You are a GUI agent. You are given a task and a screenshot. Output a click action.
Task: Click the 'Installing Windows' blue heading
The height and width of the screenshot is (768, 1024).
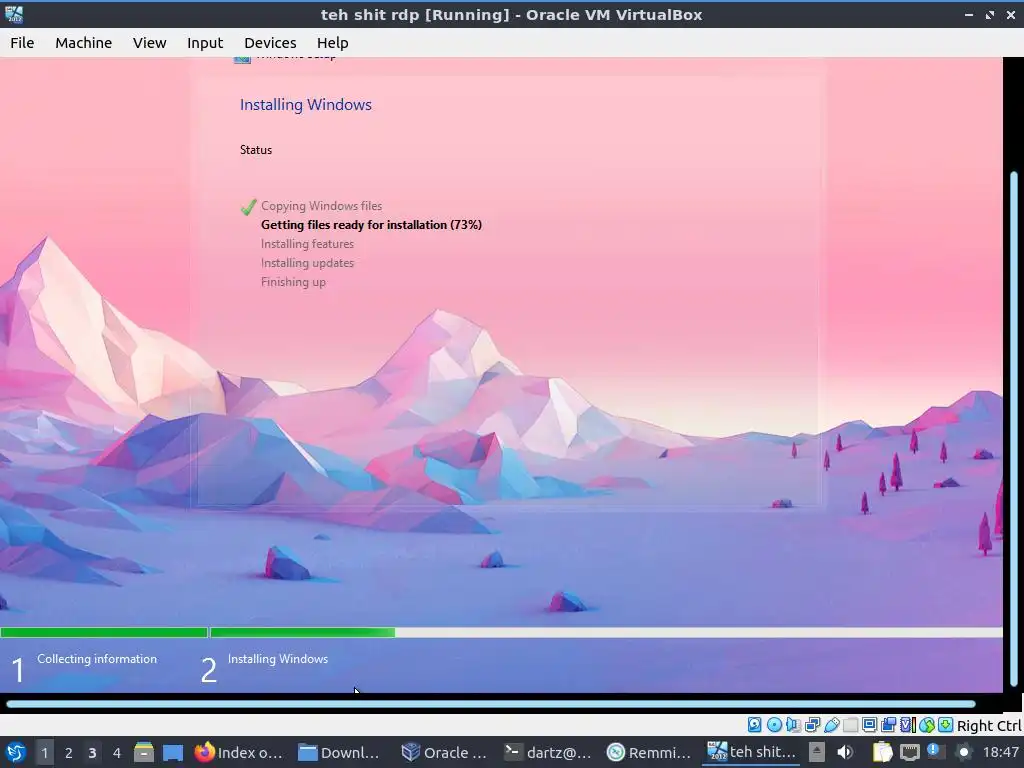[306, 104]
